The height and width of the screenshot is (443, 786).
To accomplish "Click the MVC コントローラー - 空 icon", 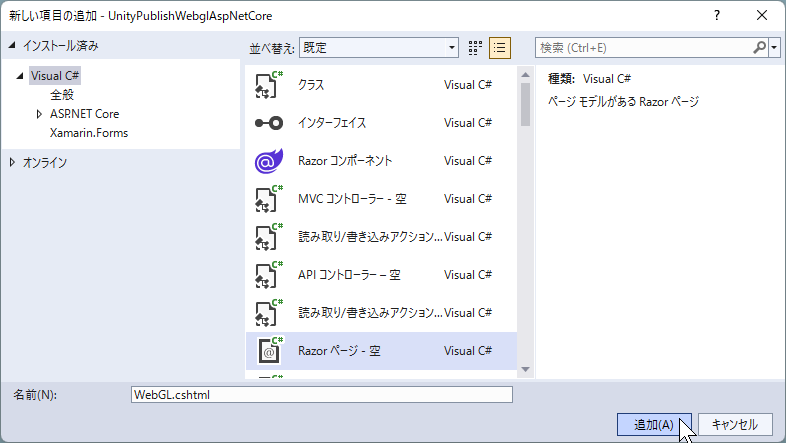I will [269, 199].
